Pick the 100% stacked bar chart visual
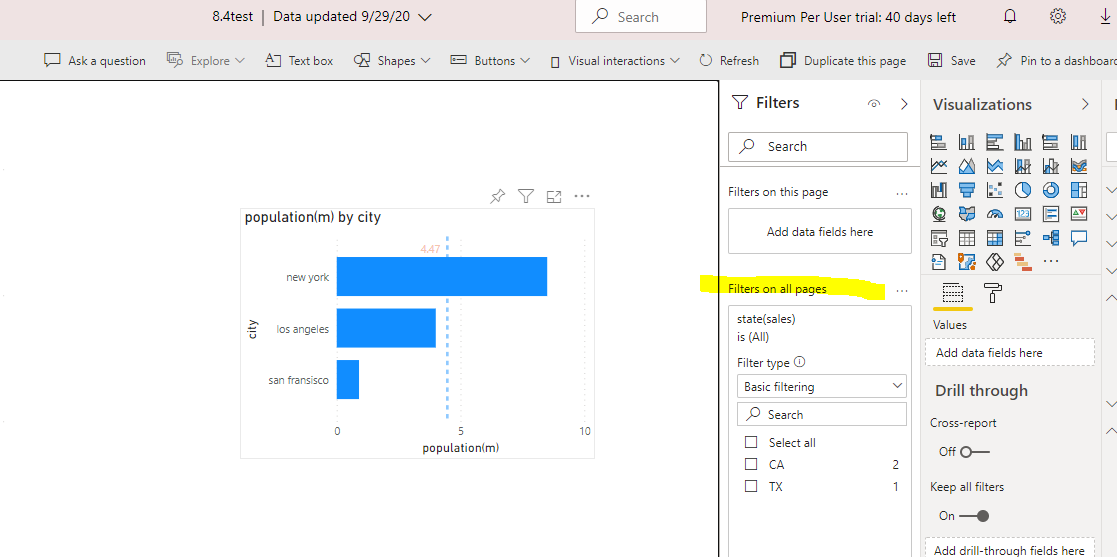1117x557 pixels. click(1051, 142)
